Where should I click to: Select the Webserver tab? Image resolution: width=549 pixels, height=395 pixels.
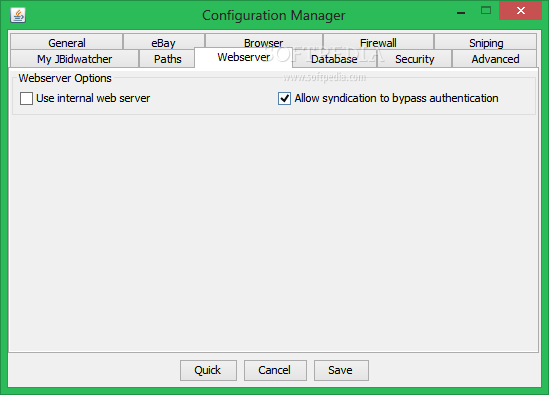point(244,57)
